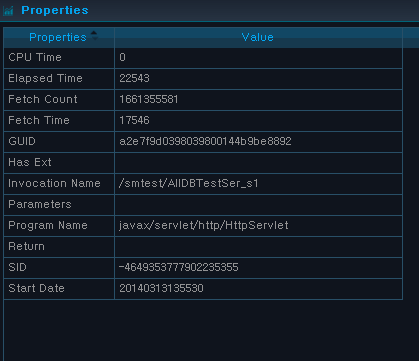Click the Properties panel chart icon

[8, 11]
